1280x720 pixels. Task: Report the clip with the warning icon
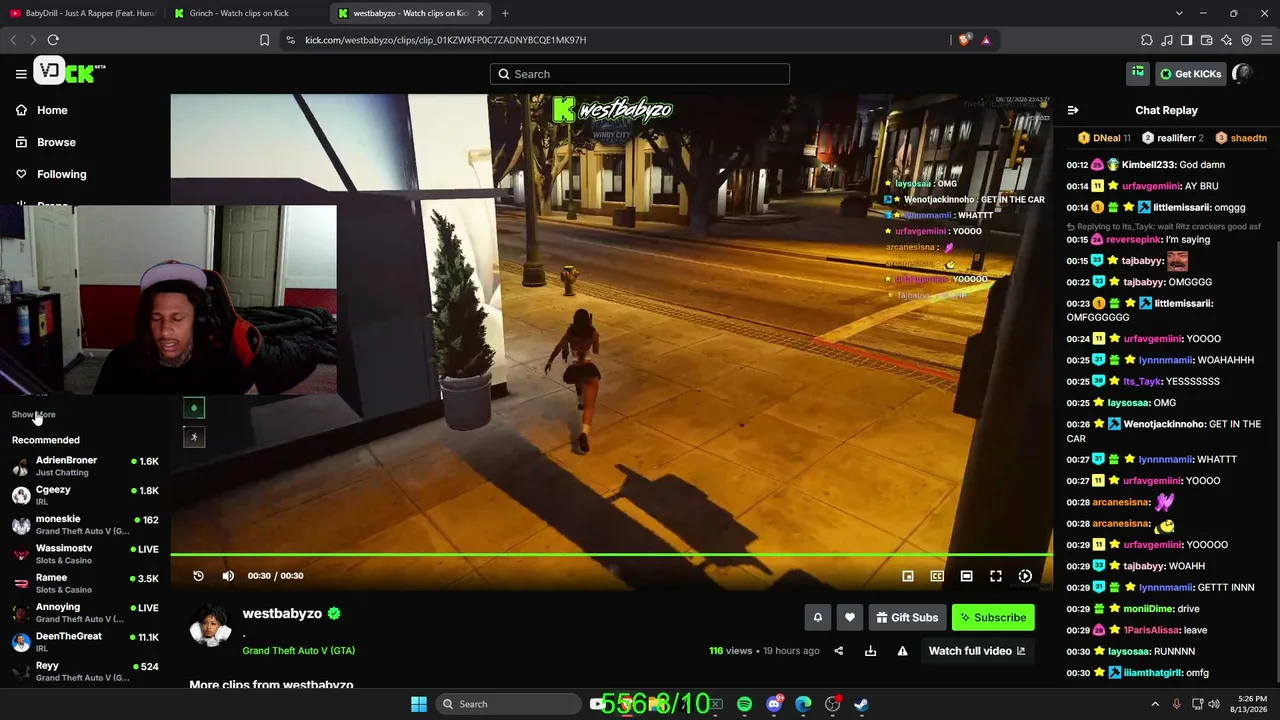tap(902, 651)
